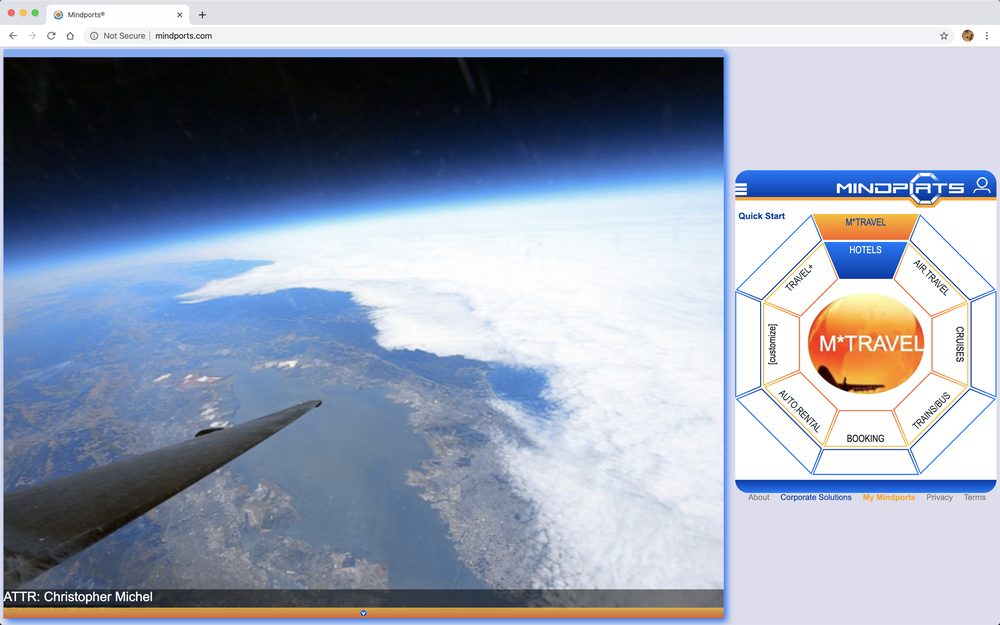This screenshot has height=625, width=1000.
Task: Open the Terms footer link
Action: [x=974, y=497]
